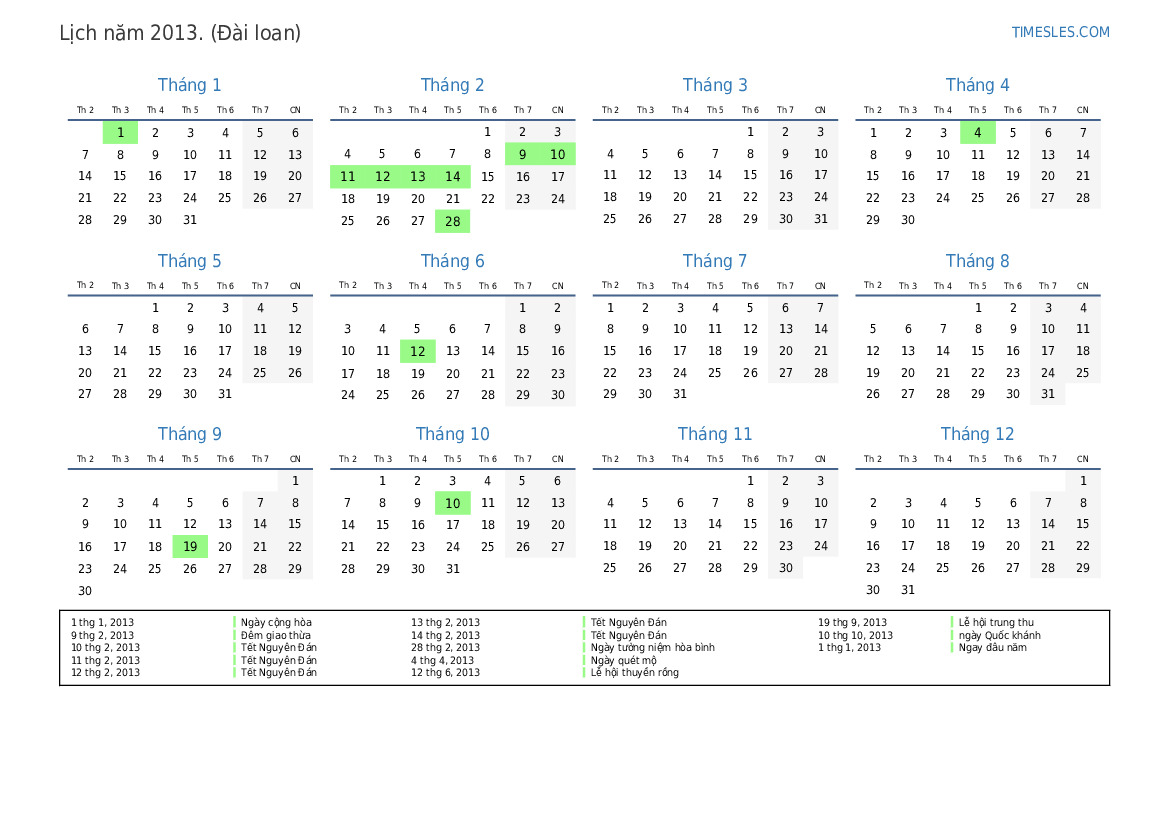Click day 31 in Tháng 8

[x=1047, y=394]
